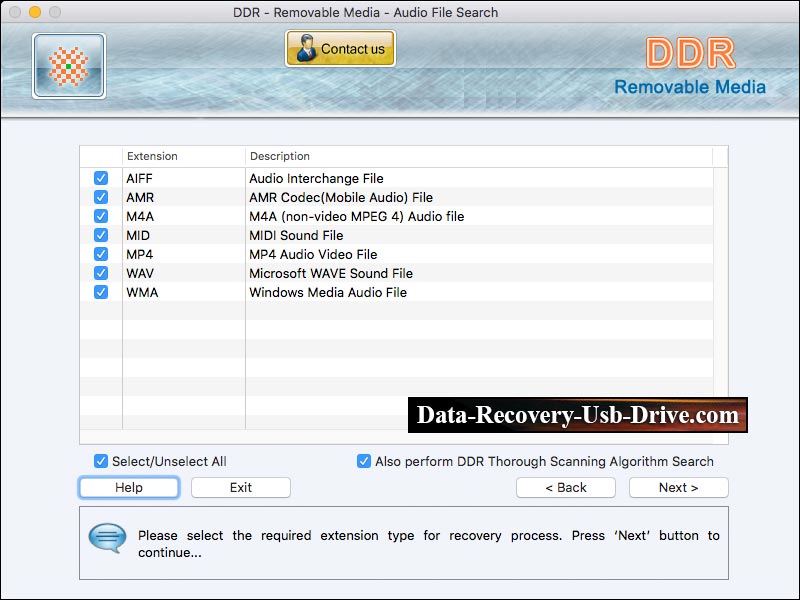The image size is (800, 600).
Task: Toggle the M4A extension checkbox
Action: click(x=100, y=216)
